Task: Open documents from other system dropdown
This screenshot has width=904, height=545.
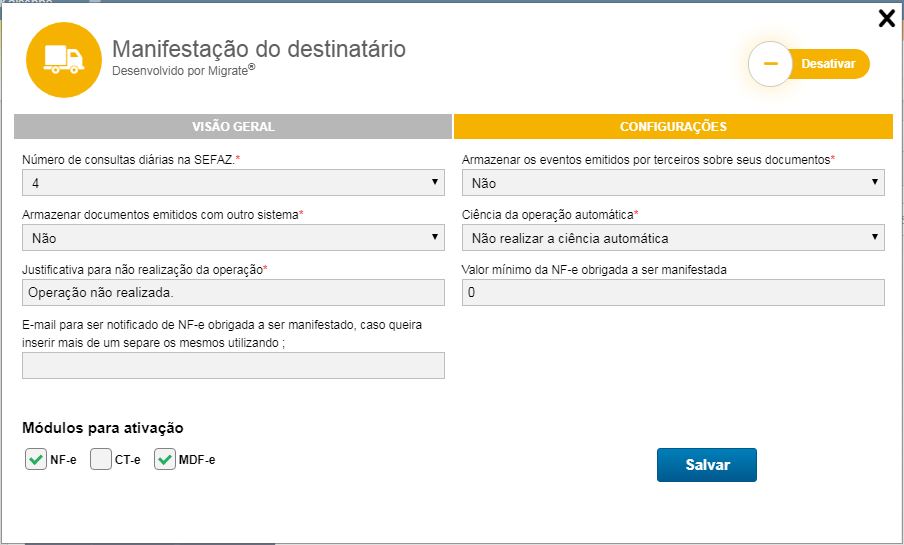Action: [233, 238]
